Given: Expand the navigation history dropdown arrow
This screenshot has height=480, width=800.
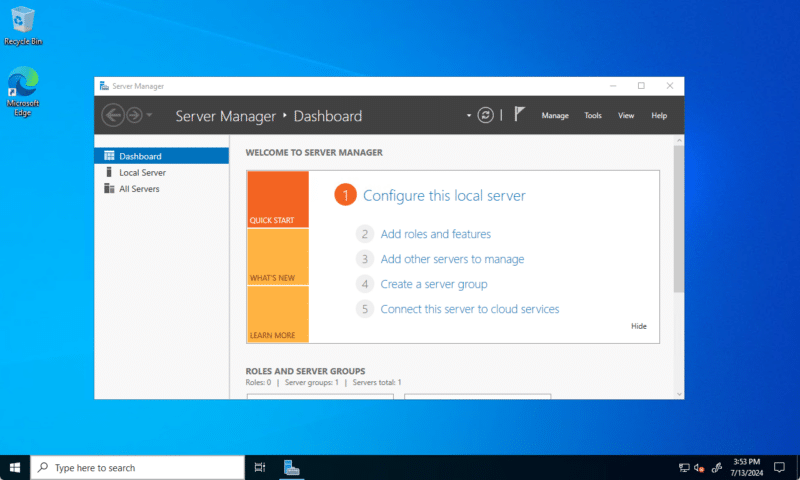Looking at the screenshot, I should 150,115.
